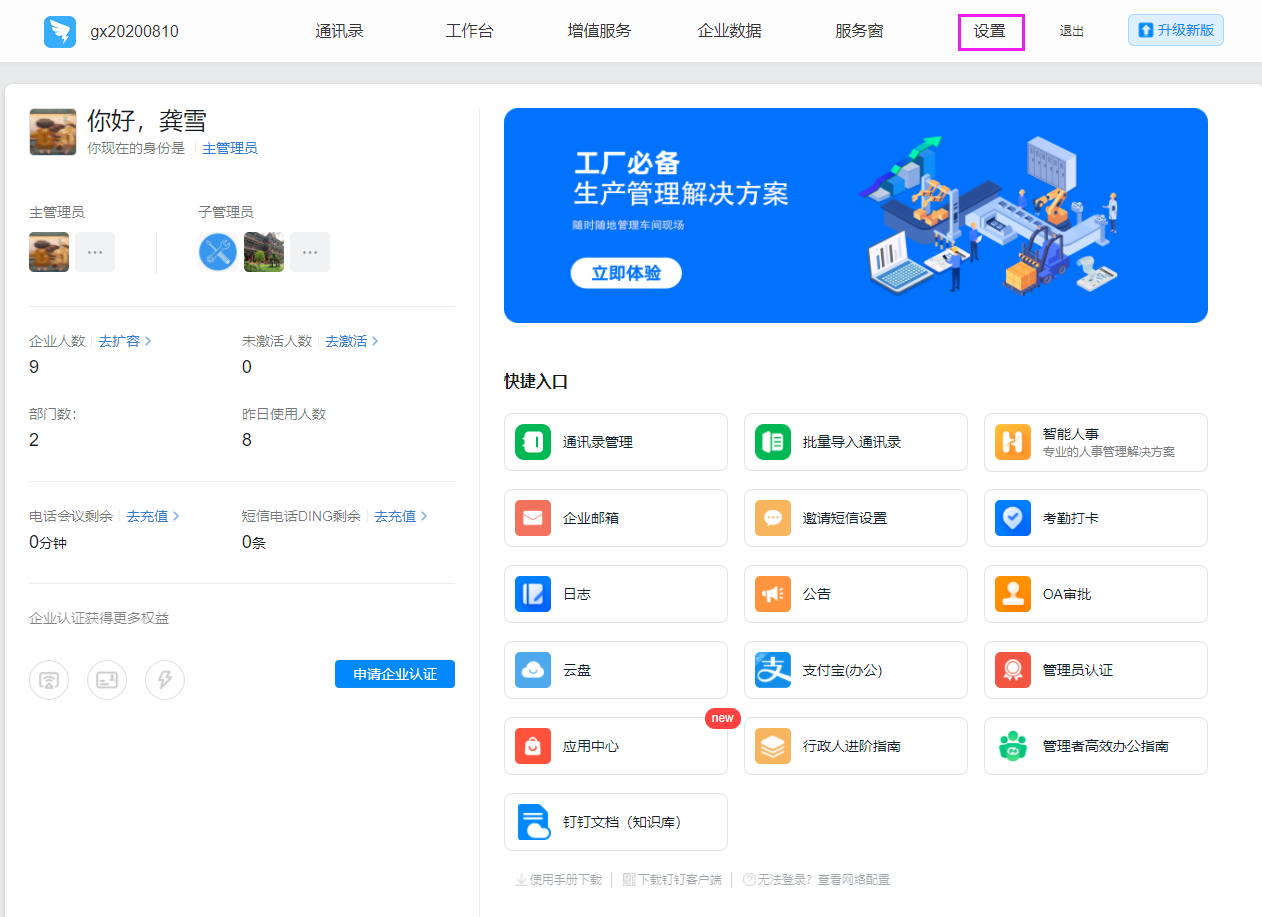Click the 主管理员 identity label by greeting
This screenshot has width=1262, height=917.
coord(230,148)
